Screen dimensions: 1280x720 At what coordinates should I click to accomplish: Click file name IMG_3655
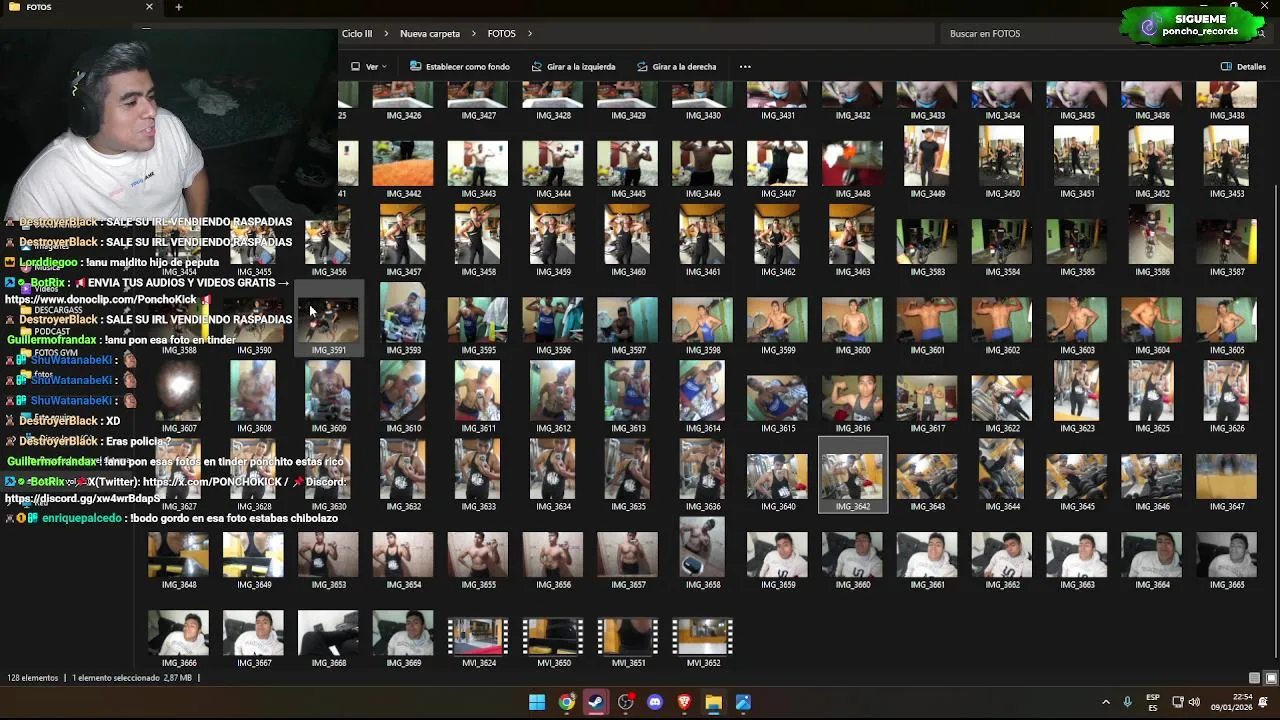pyautogui.click(x=478, y=585)
